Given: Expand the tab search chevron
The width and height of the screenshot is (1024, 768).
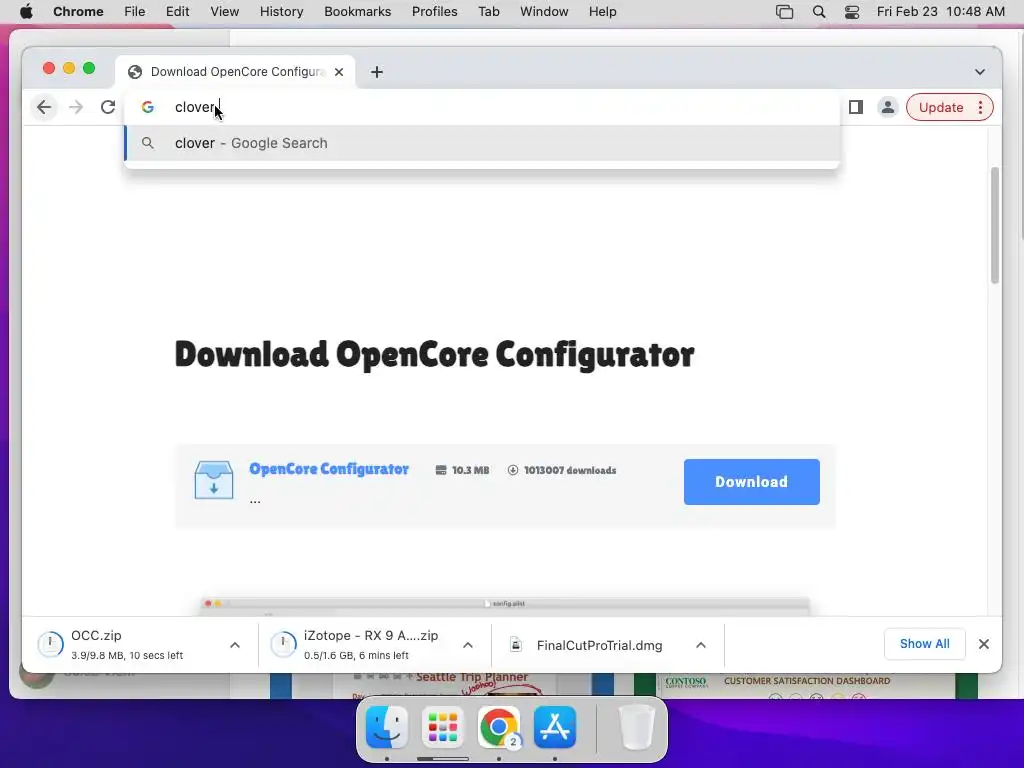Looking at the screenshot, I should (980, 72).
